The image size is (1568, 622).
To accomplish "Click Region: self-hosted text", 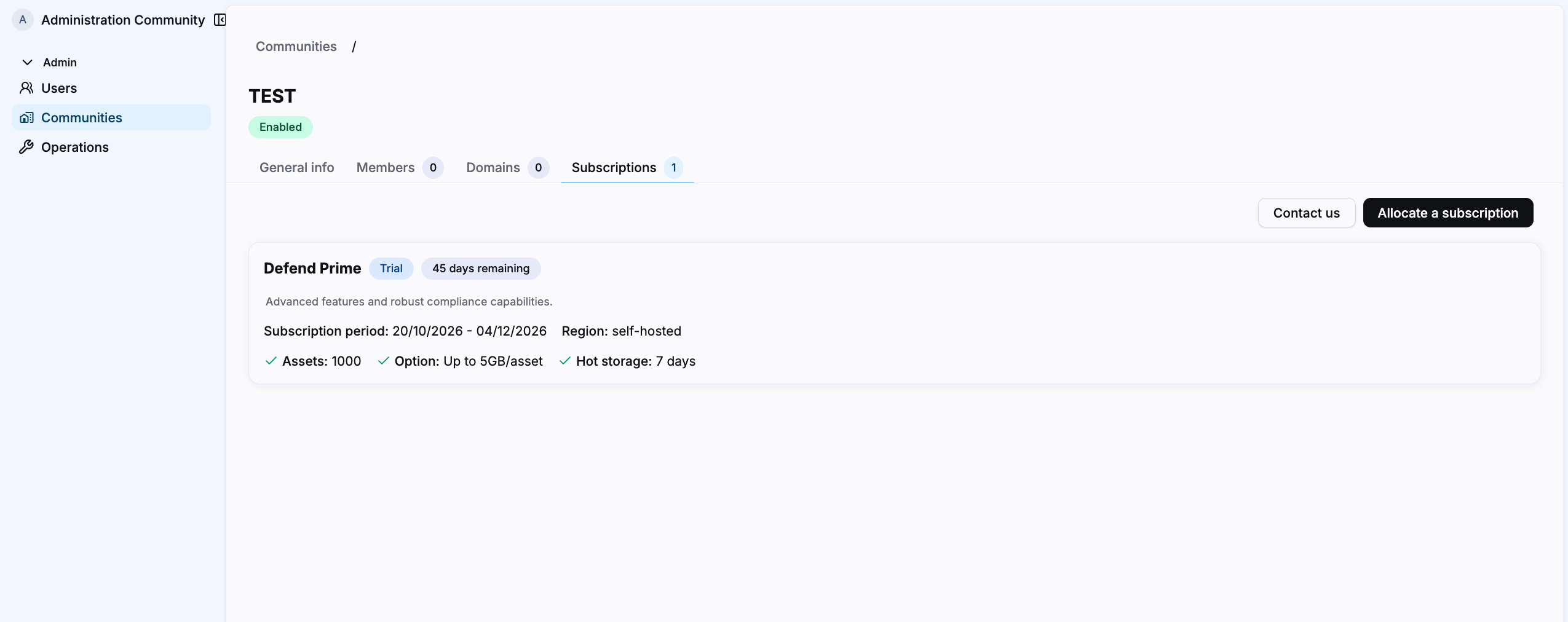I will 621,331.
